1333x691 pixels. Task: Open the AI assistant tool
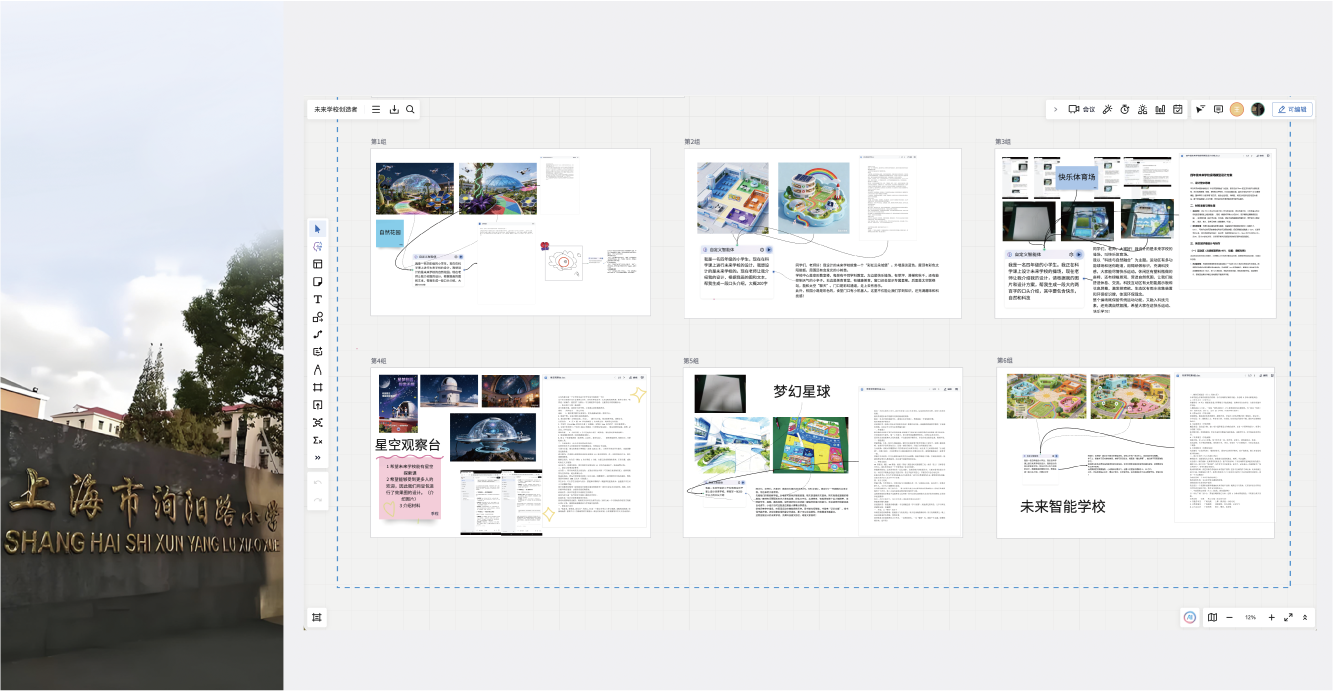pyautogui.click(x=318, y=246)
